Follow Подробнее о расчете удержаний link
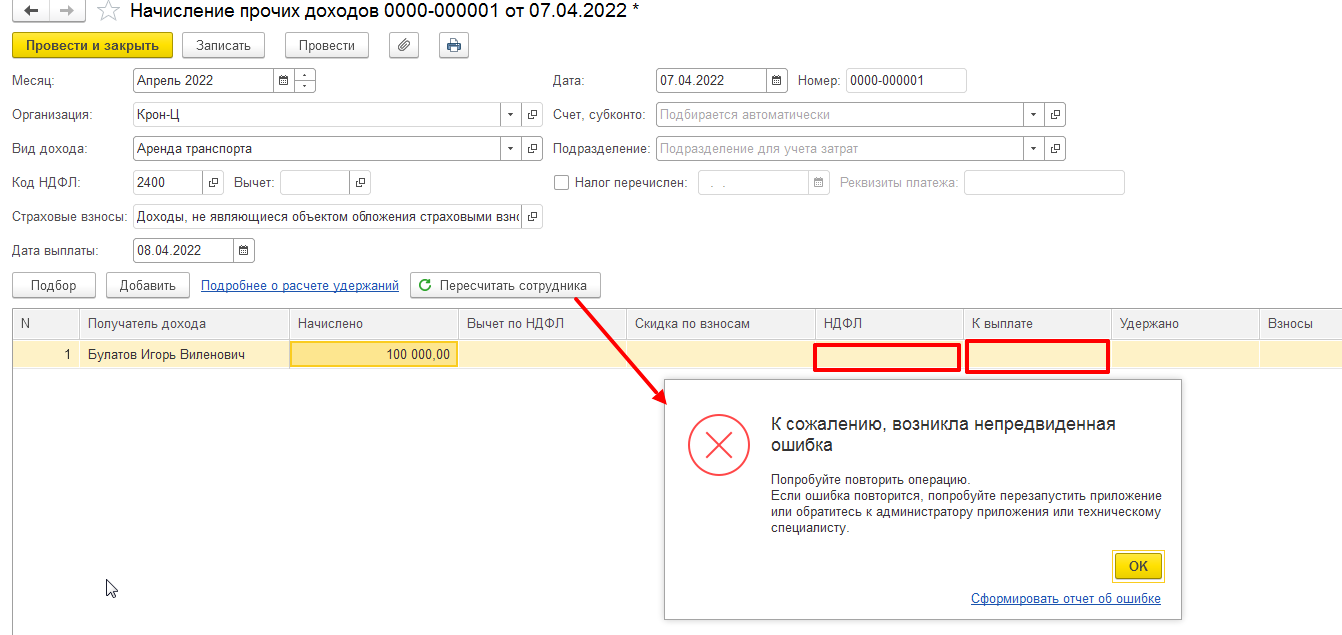Viewport: 1342px width, 635px height. [299, 286]
